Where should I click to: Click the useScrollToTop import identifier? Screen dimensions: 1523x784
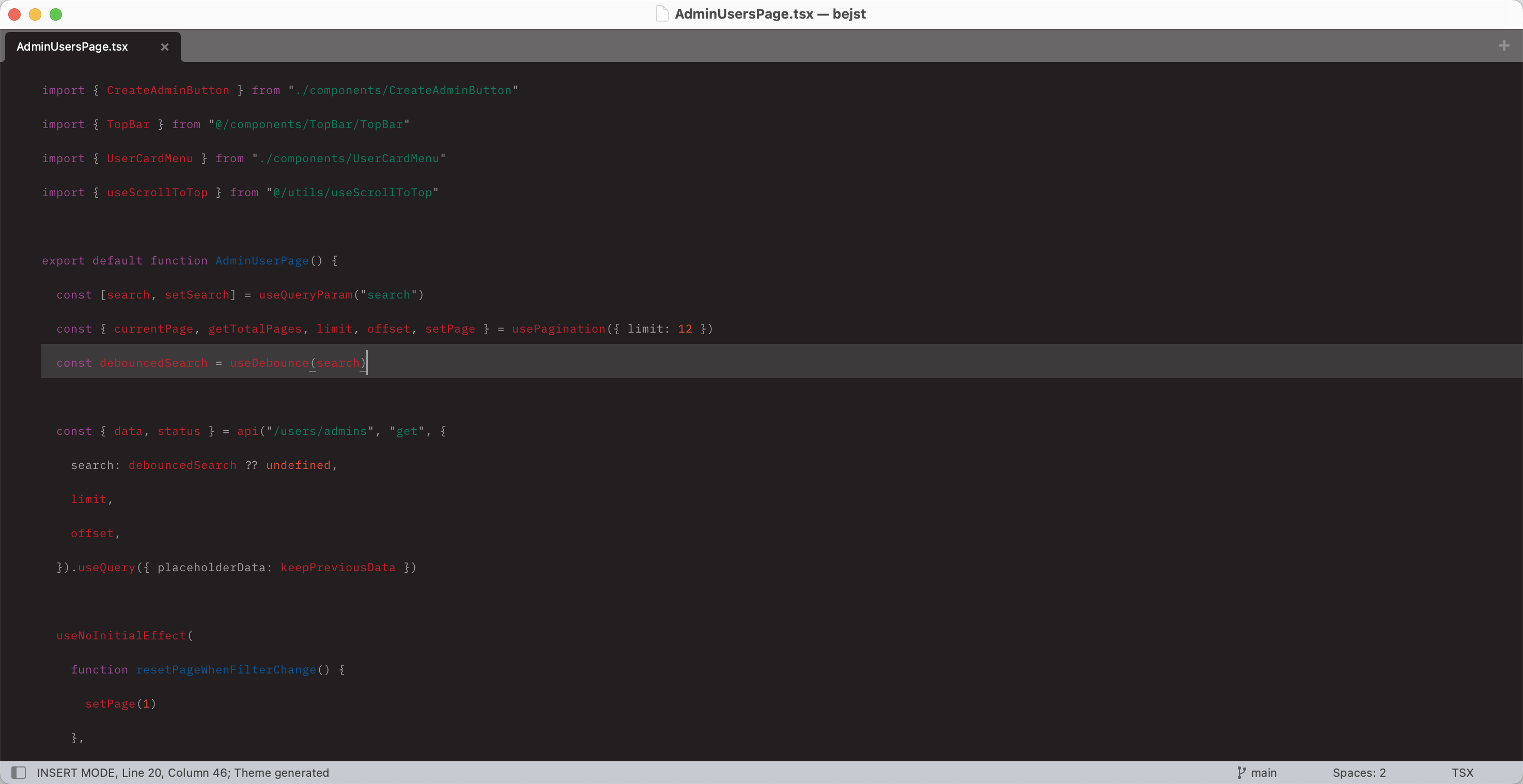(157, 192)
